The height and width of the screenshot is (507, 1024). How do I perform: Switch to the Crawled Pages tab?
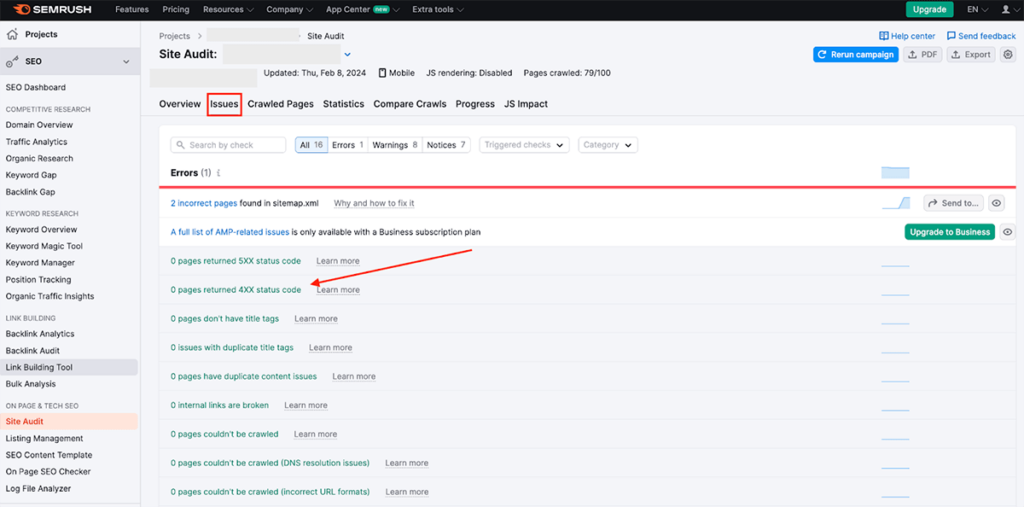tap(280, 104)
